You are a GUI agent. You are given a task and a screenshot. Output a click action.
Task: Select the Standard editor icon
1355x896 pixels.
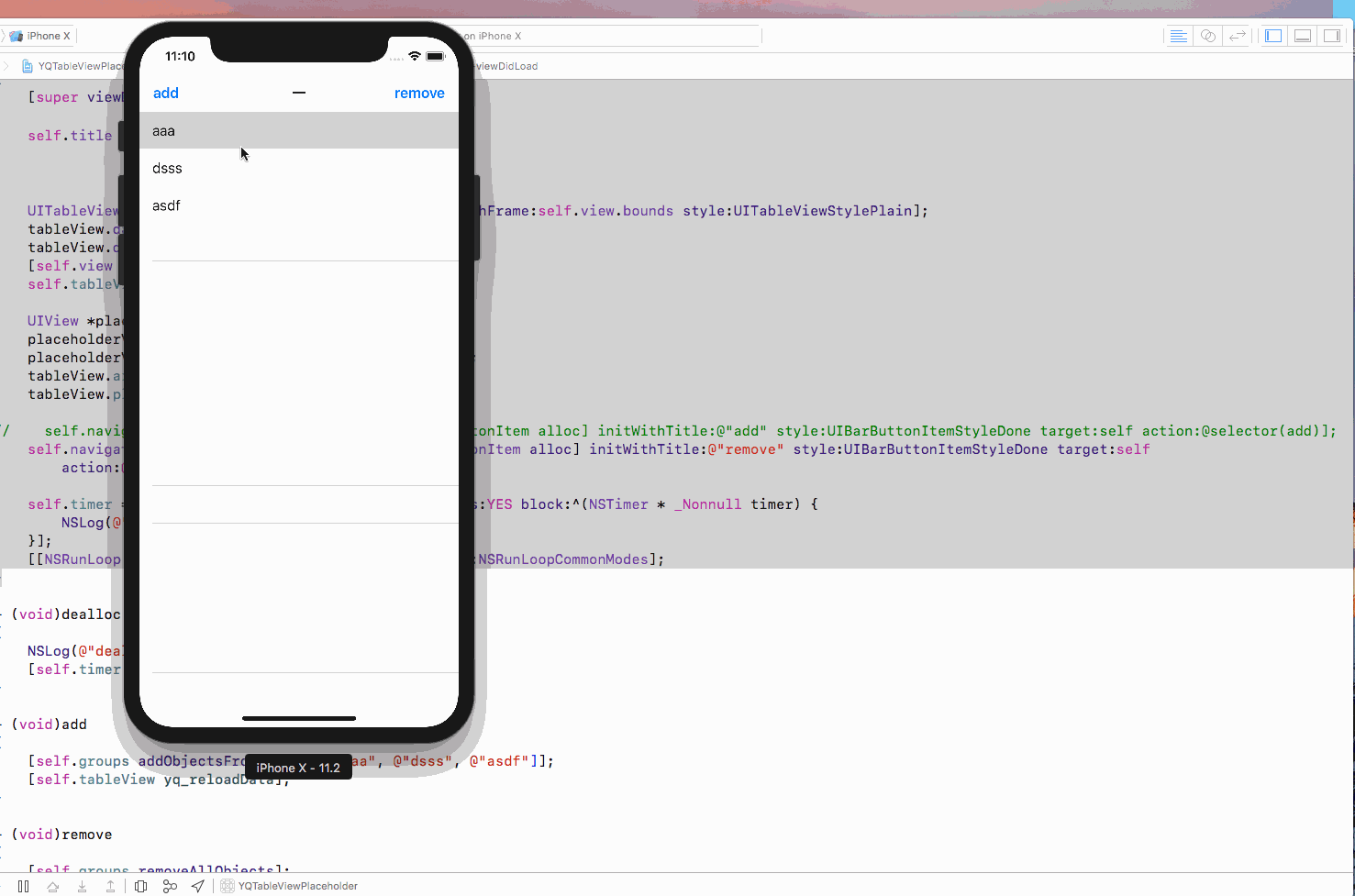(1179, 36)
